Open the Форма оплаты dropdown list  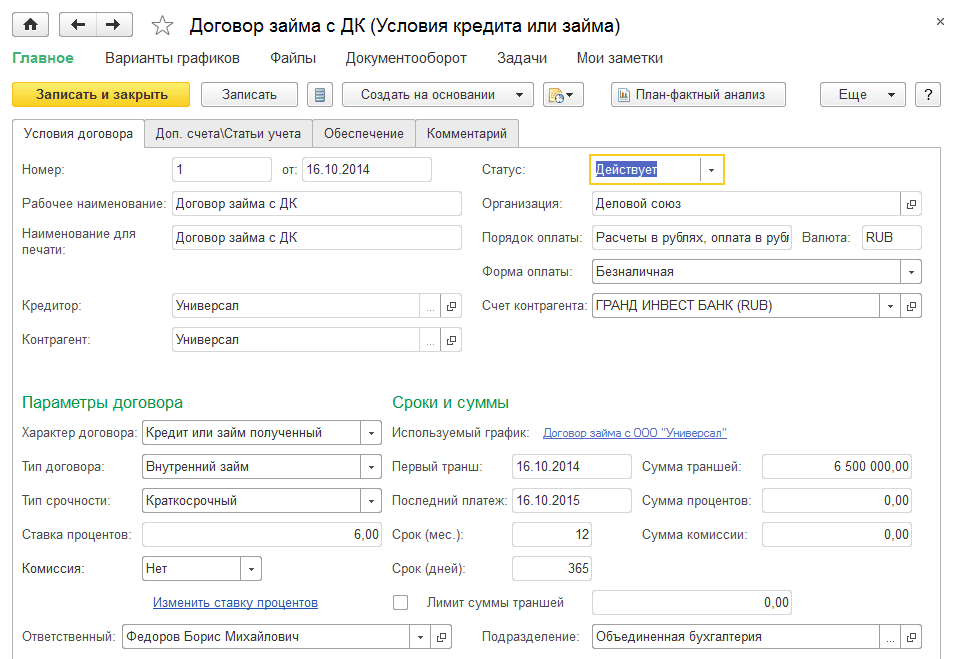point(910,272)
